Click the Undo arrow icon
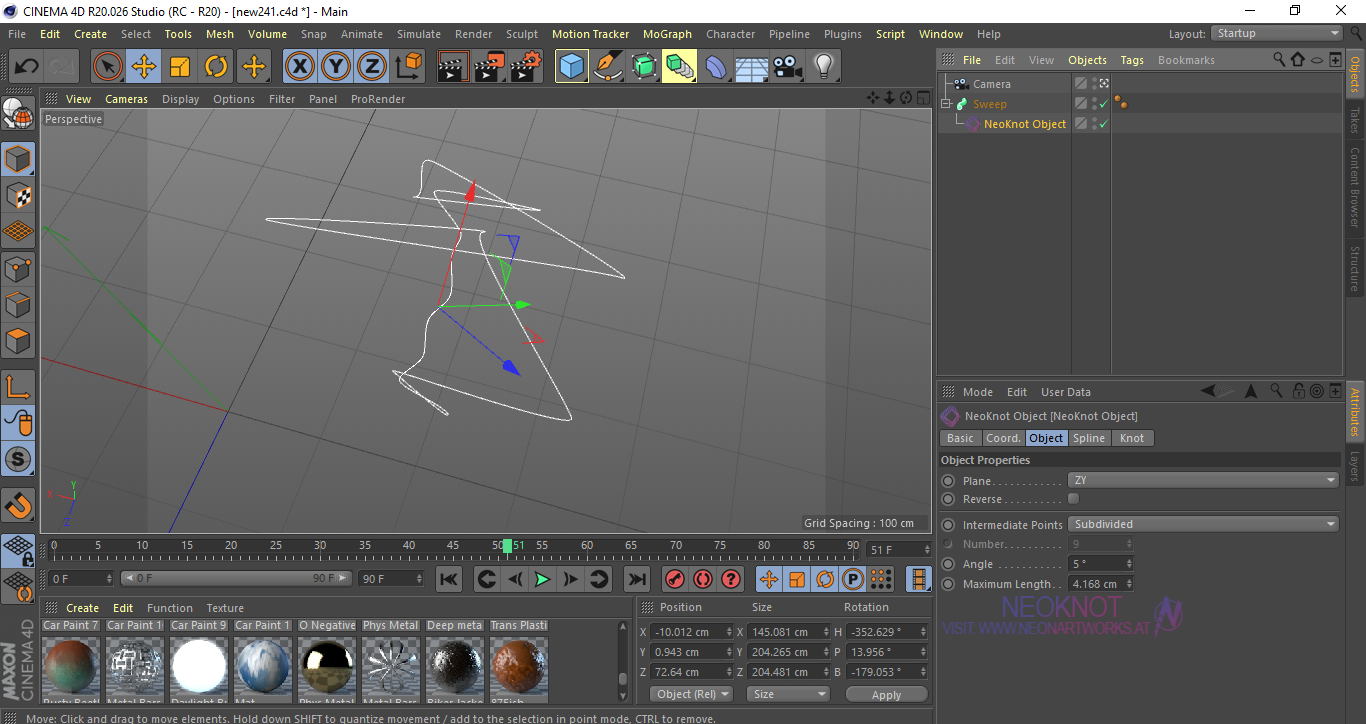The width and height of the screenshot is (1366, 724). pyautogui.click(x=26, y=67)
